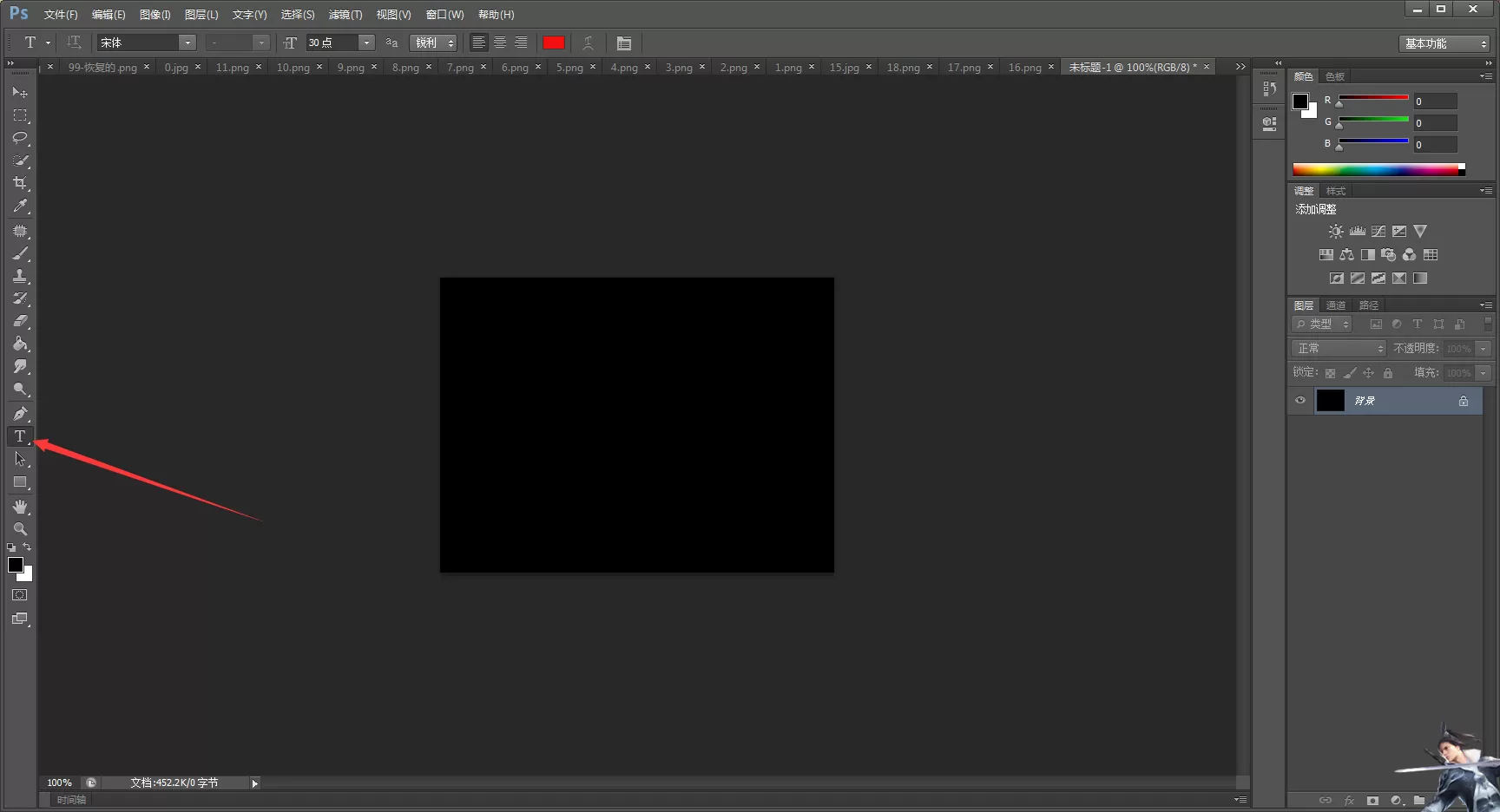Click the red R value field
This screenshot has height=812, width=1500.
1435,101
